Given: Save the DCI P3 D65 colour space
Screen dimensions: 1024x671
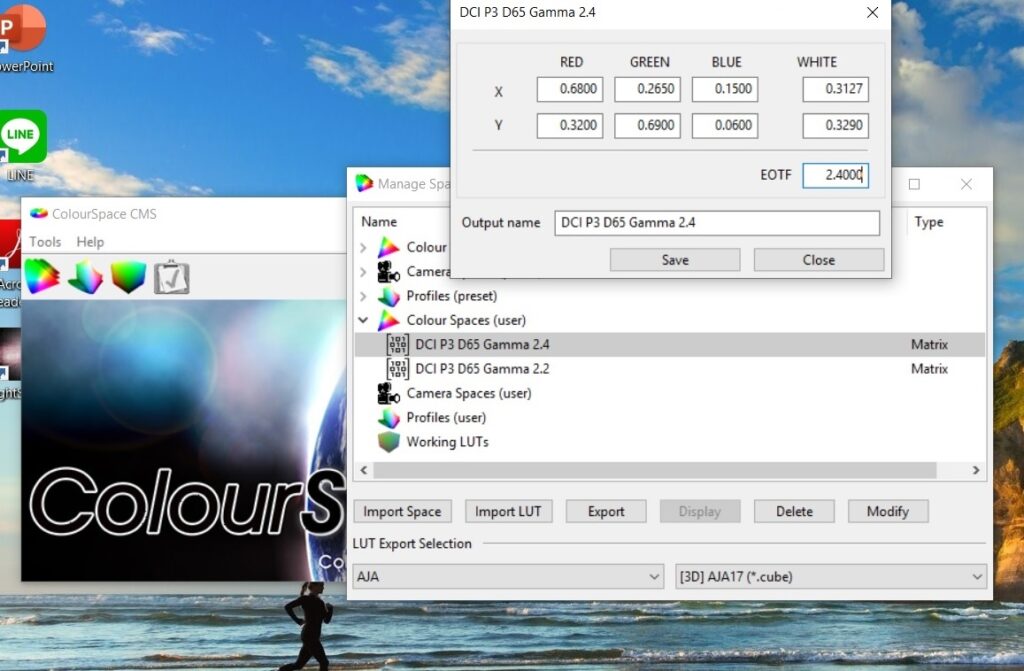Looking at the screenshot, I should point(675,260).
